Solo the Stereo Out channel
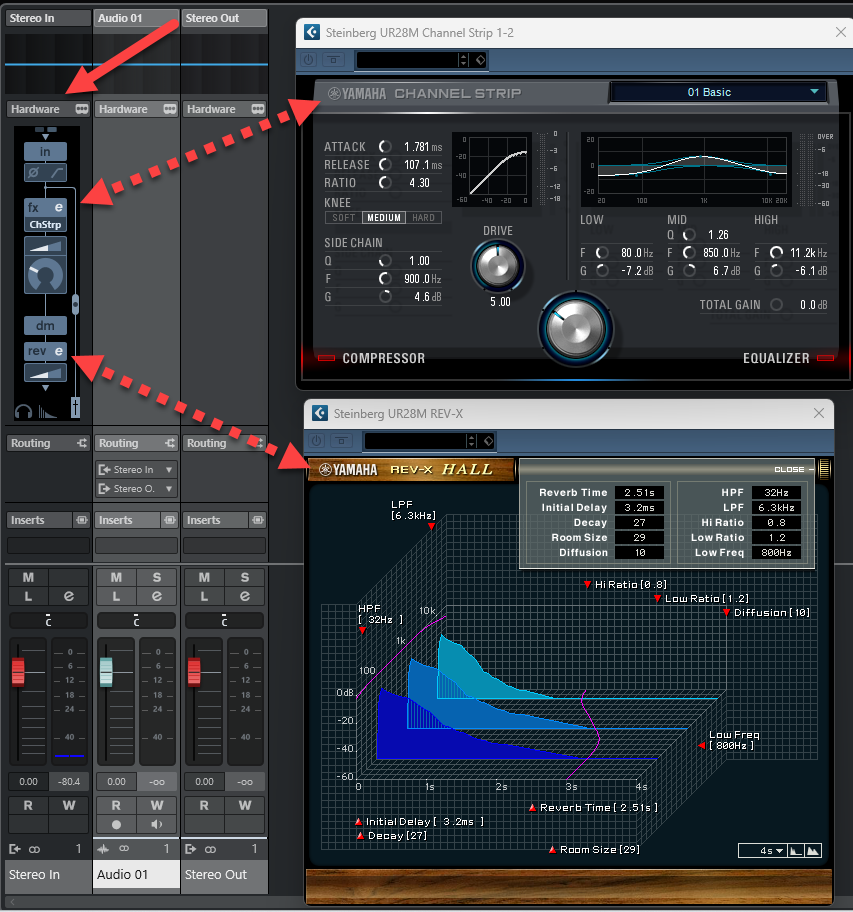 point(244,578)
